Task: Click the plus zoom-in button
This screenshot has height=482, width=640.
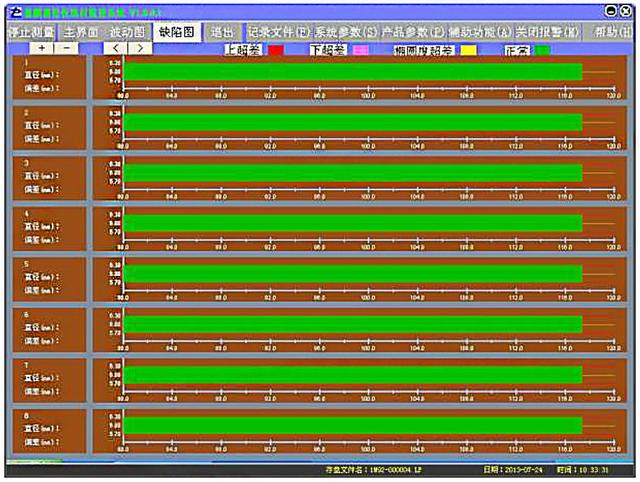Action: point(42,48)
